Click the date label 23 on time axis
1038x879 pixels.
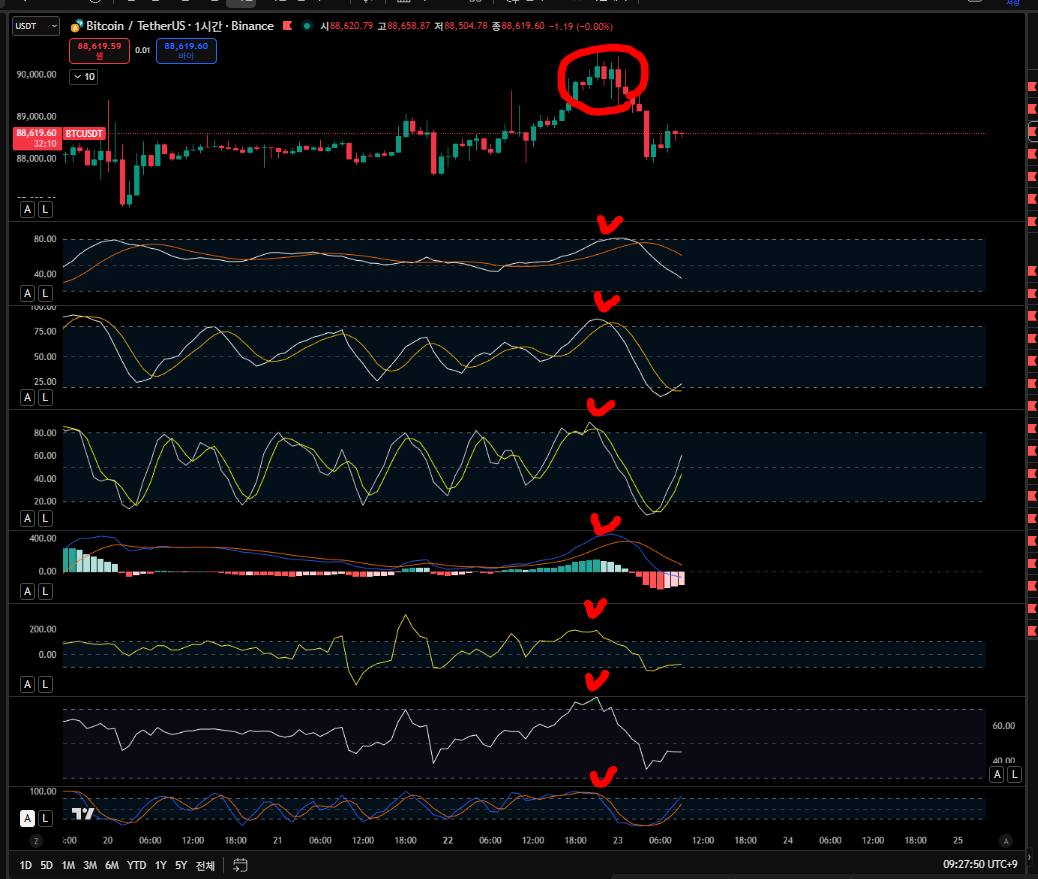(x=617, y=841)
